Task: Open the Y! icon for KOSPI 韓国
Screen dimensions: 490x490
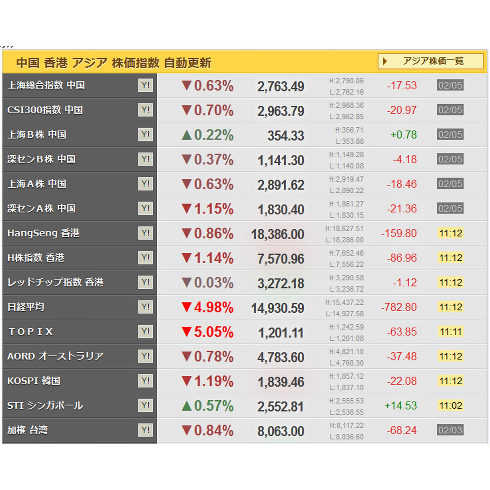Action: coord(146,381)
